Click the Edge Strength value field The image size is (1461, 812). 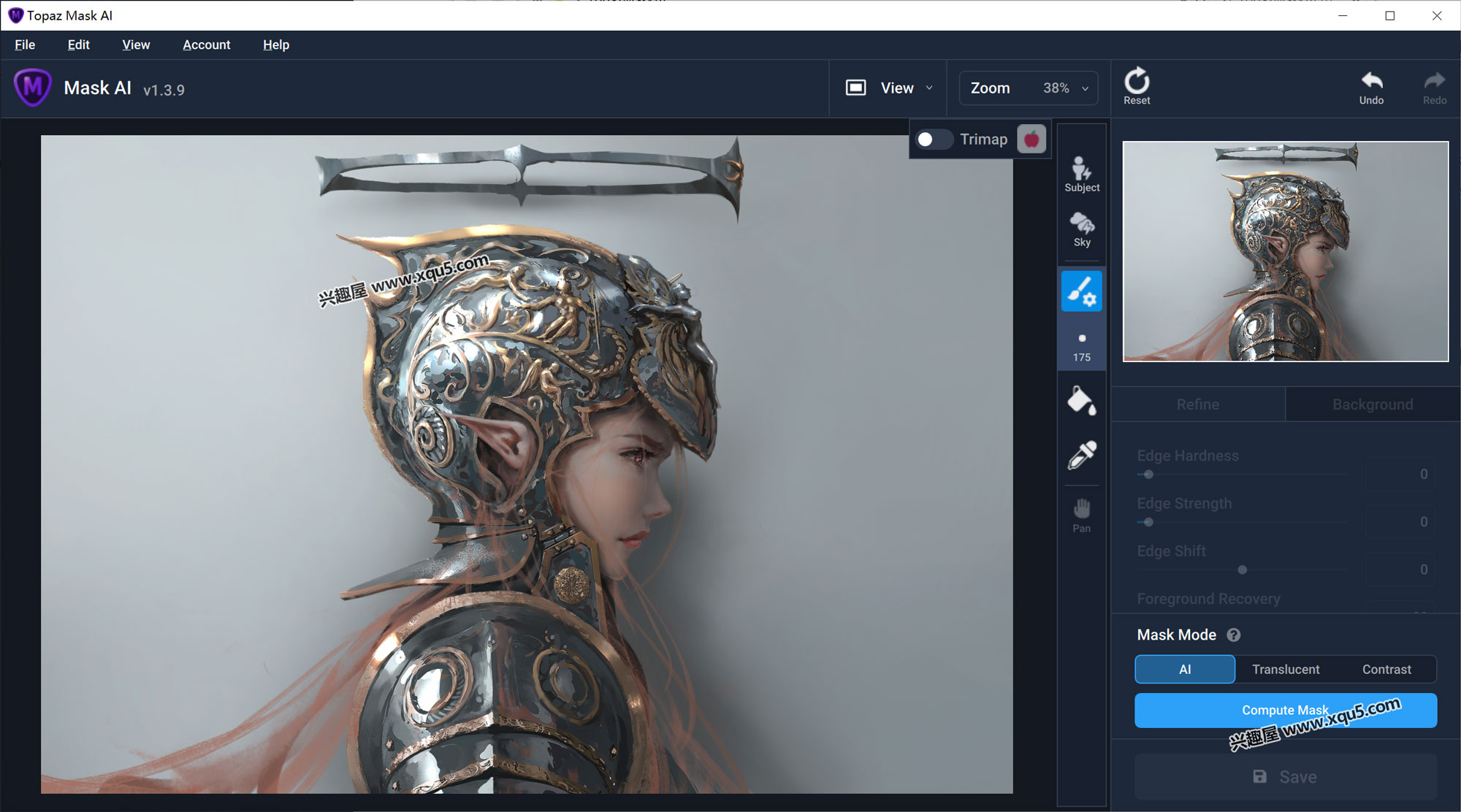(x=1400, y=521)
